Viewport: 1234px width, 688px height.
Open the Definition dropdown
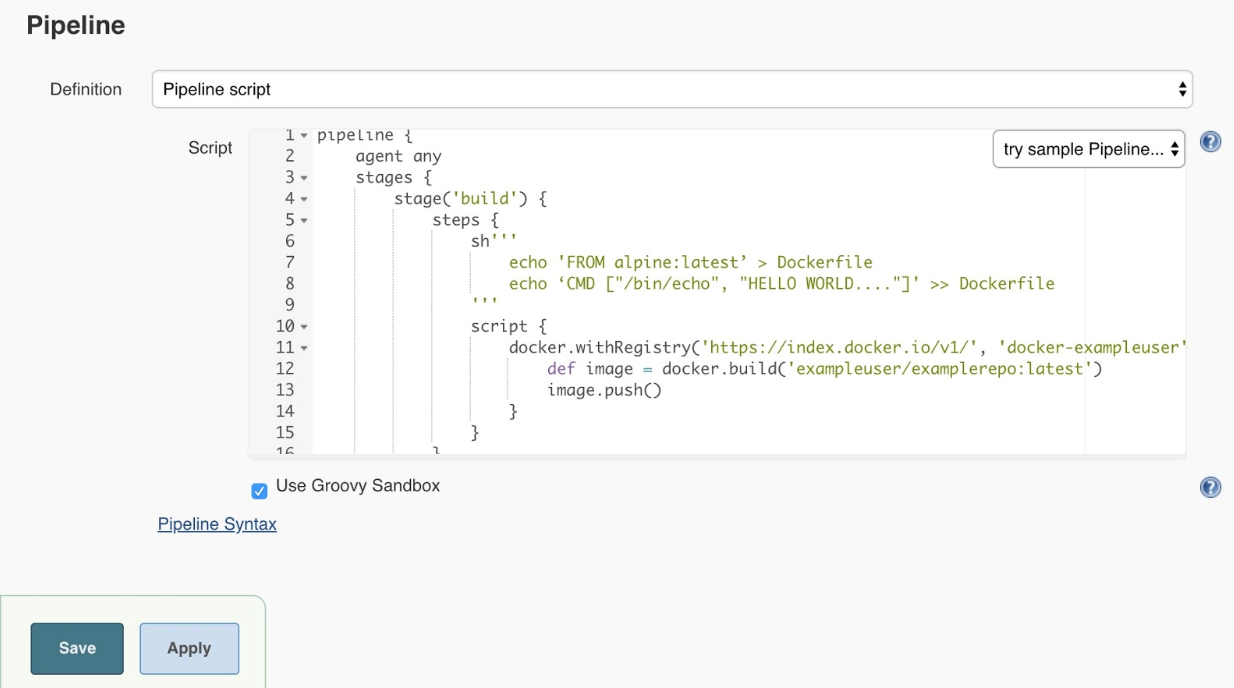click(670, 89)
